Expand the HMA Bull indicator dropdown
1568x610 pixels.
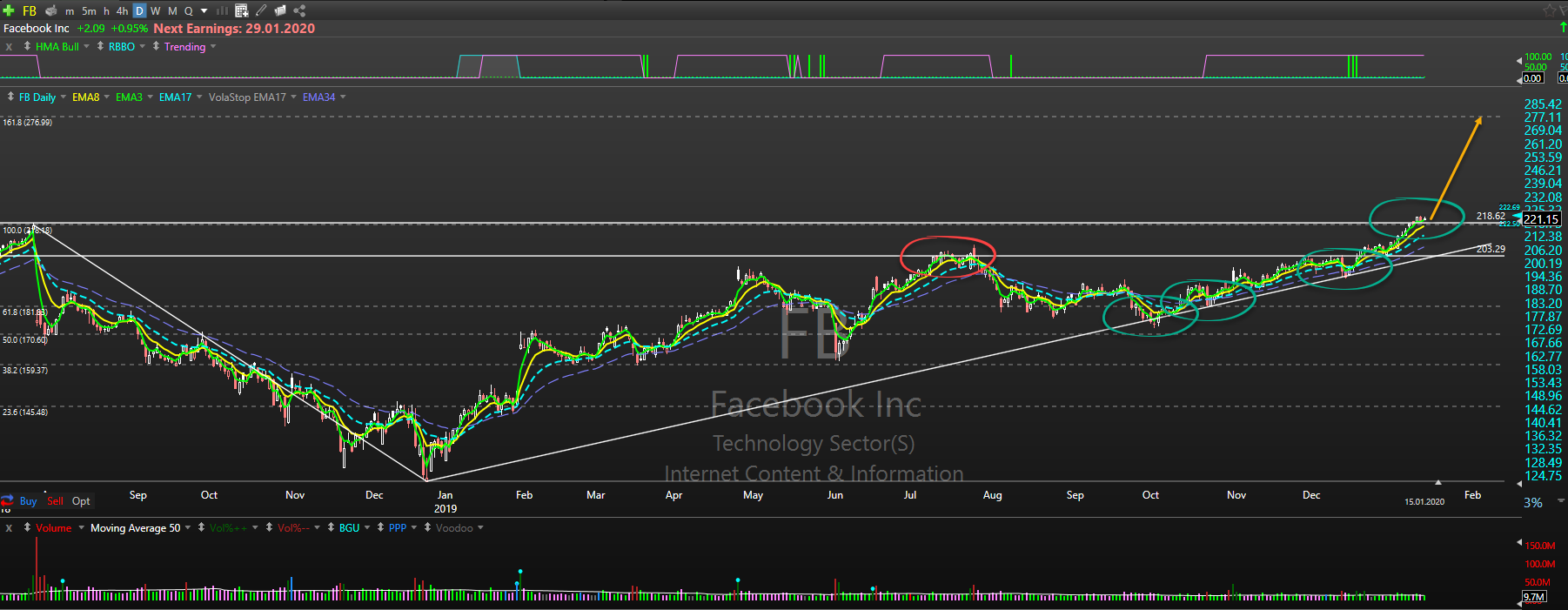tap(86, 47)
